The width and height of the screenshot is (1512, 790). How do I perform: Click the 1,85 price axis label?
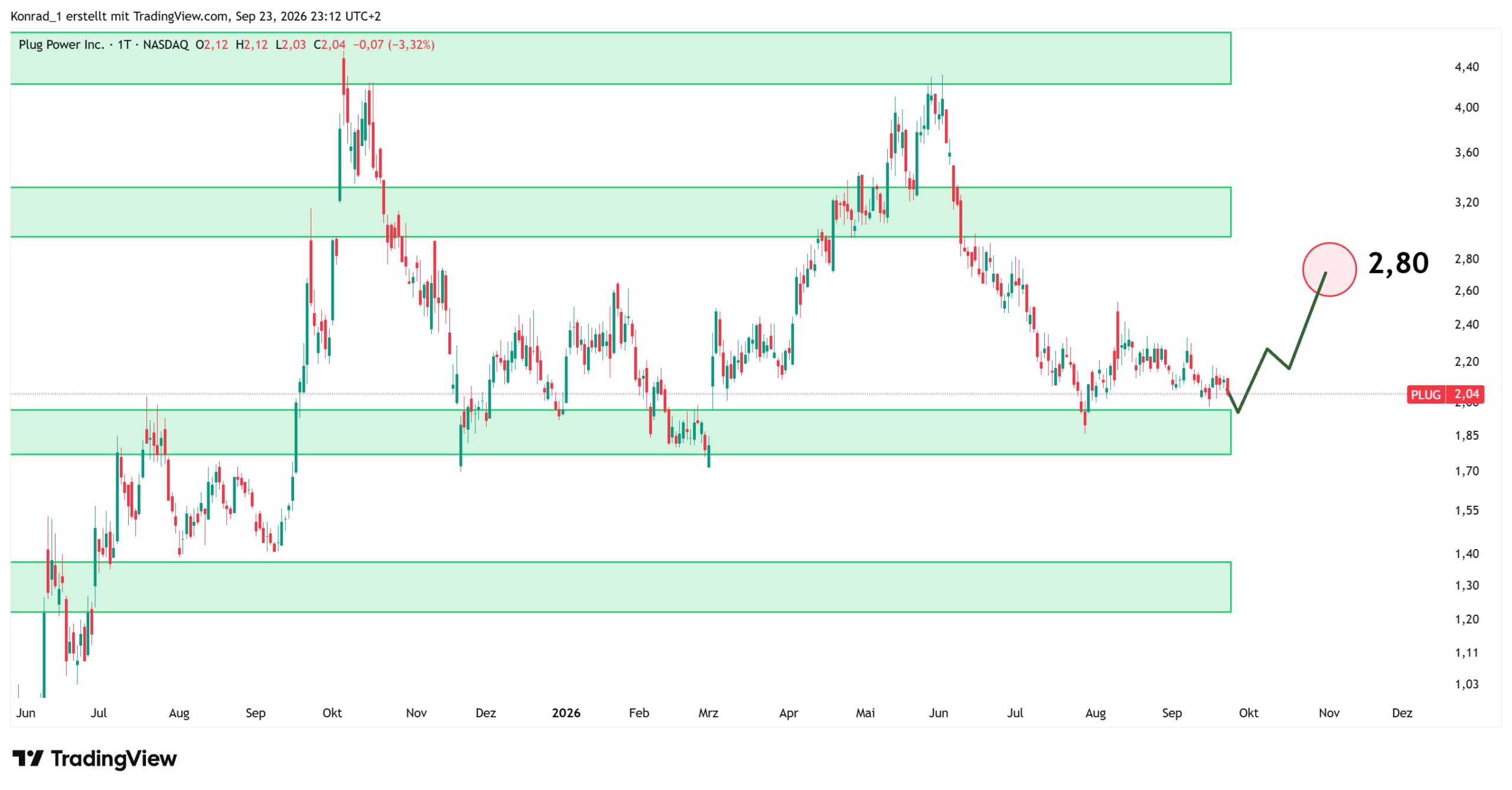tap(1466, 436)
